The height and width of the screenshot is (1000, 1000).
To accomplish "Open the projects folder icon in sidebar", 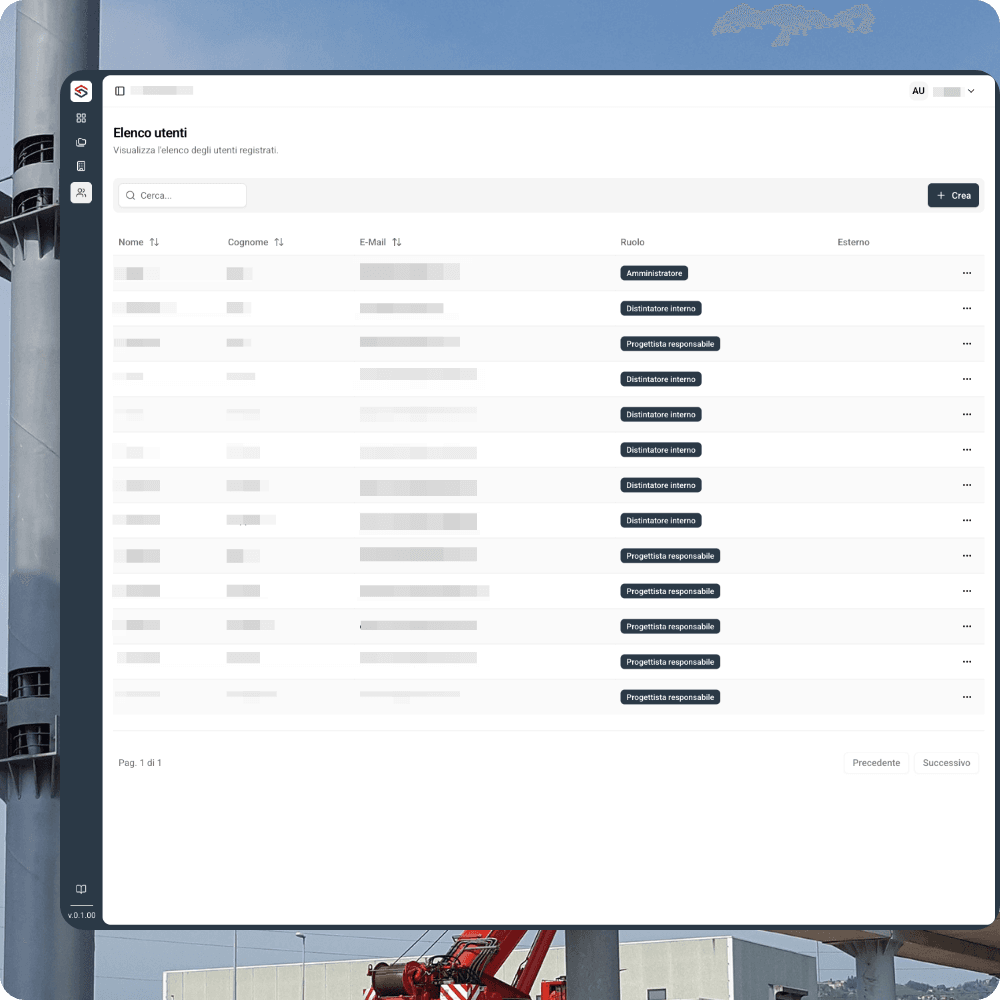I will tap(81, 142).
